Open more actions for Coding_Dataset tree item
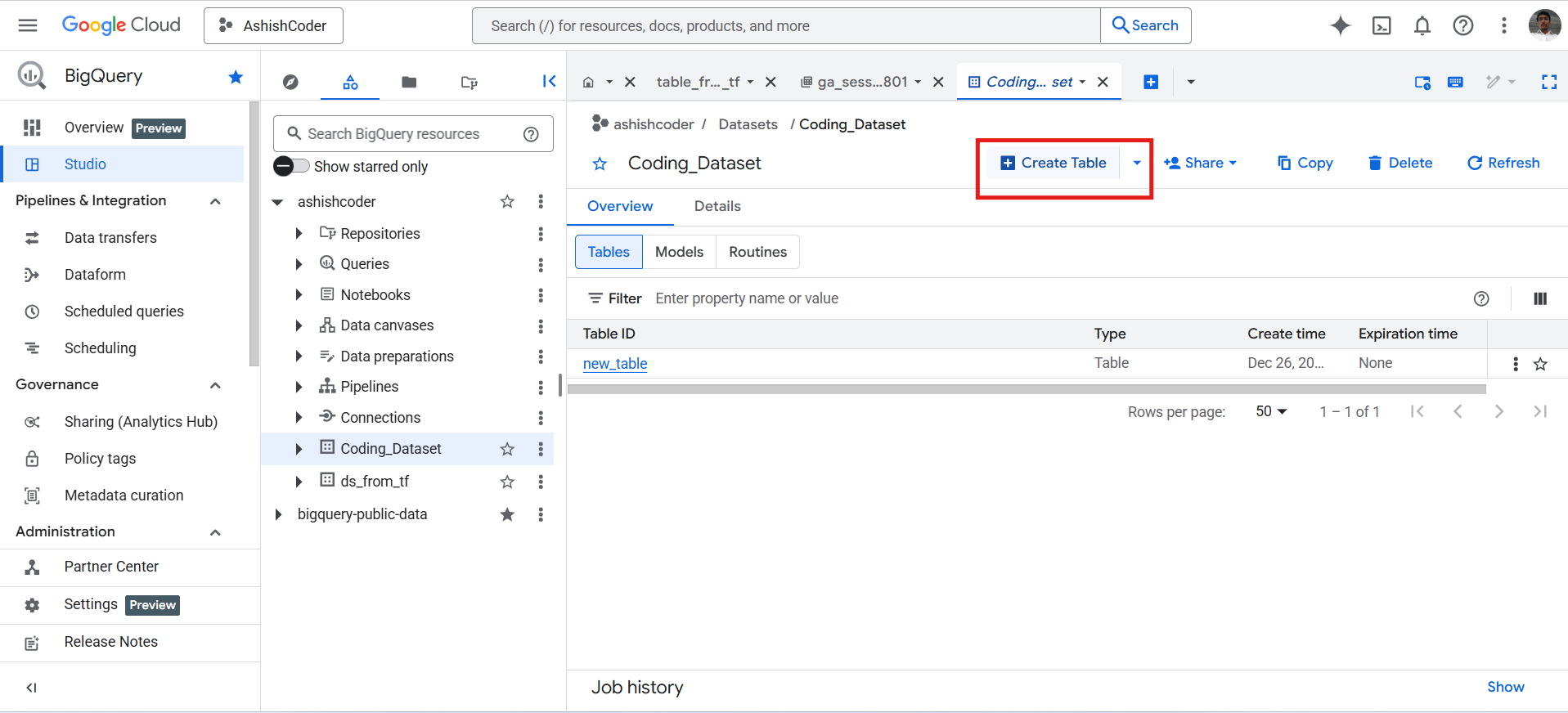 [x=541, y=449]
